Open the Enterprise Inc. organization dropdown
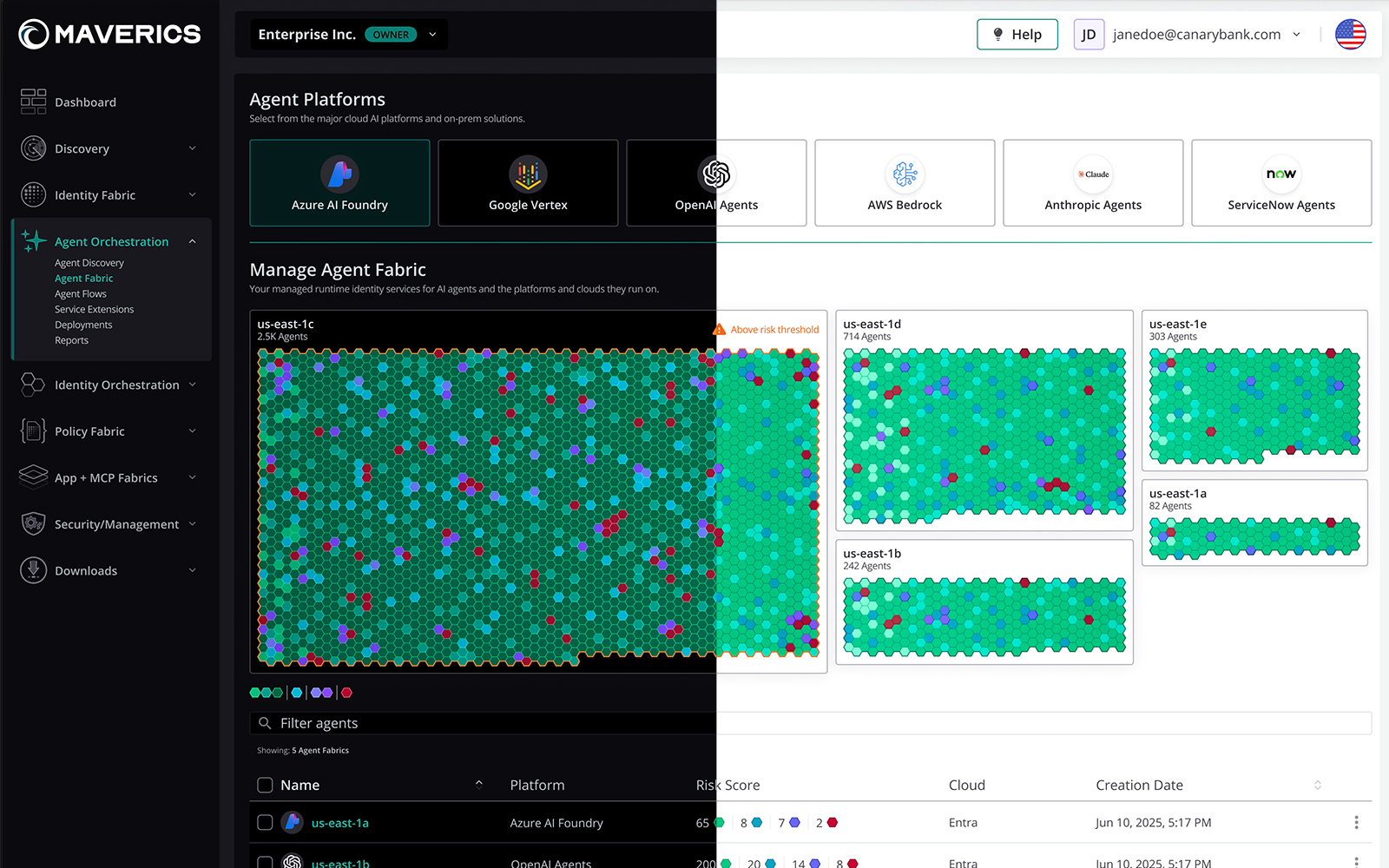1389x868 pixels. [432, 35]
